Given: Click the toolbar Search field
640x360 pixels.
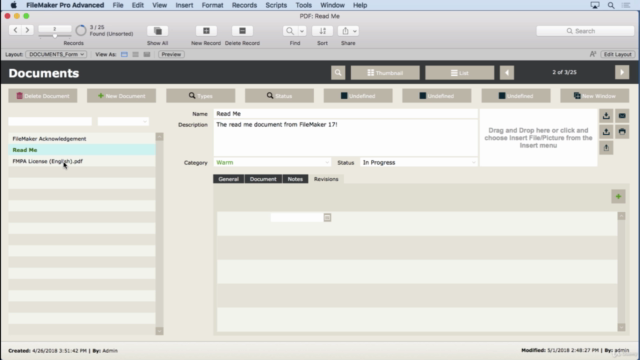Looking at the screenshot, I should pos(585,31).
